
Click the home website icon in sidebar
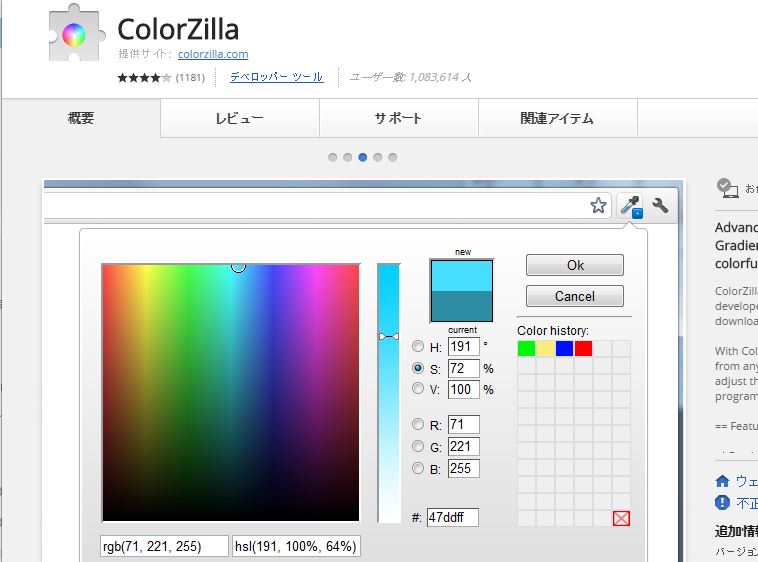tap(722, 481)
